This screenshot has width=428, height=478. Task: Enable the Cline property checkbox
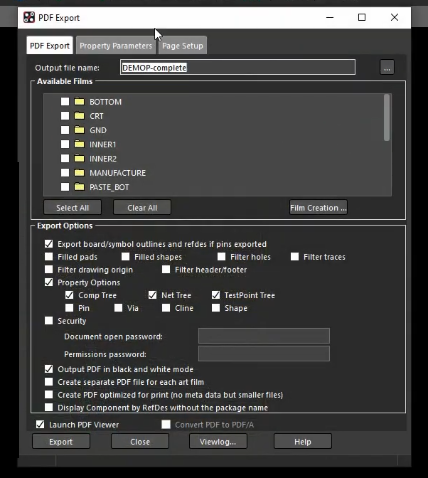[166, 308]
